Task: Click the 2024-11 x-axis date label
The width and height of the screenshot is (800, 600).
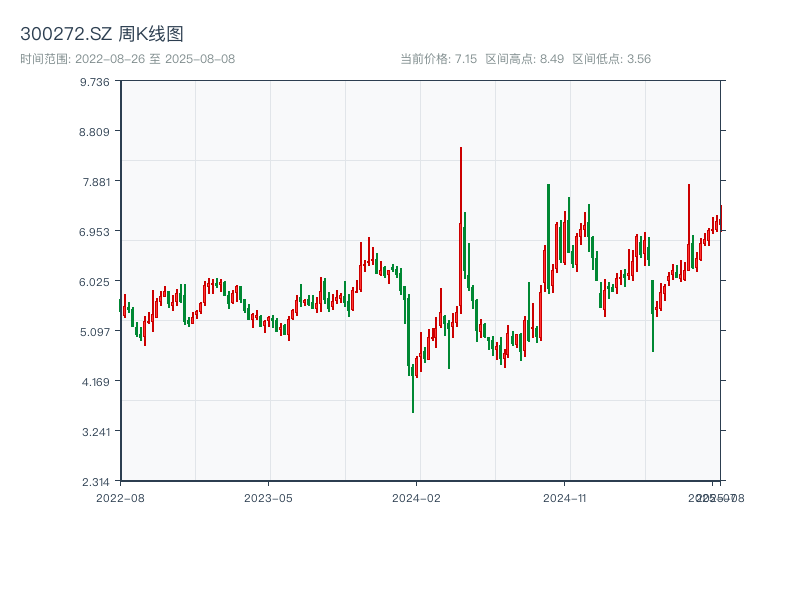Action: 564,497
